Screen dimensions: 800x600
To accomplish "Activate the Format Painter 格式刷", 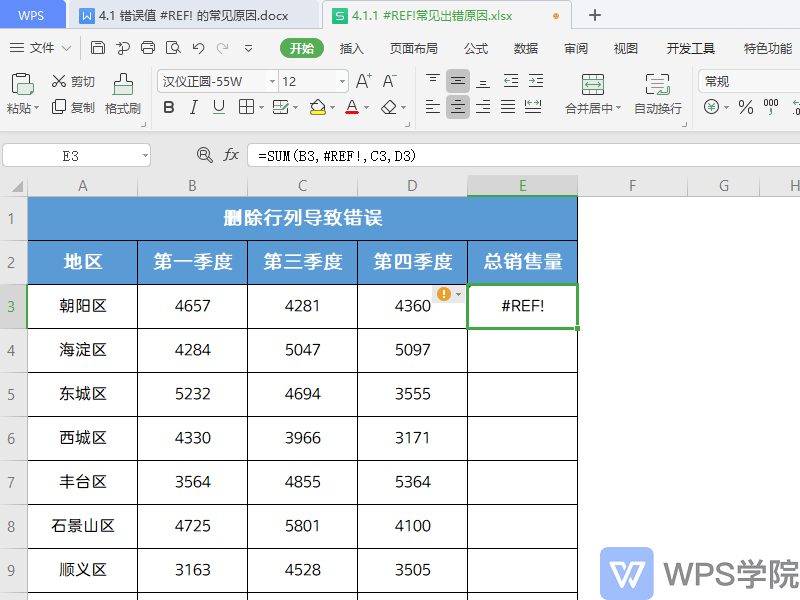I will (x=122, y=94).
